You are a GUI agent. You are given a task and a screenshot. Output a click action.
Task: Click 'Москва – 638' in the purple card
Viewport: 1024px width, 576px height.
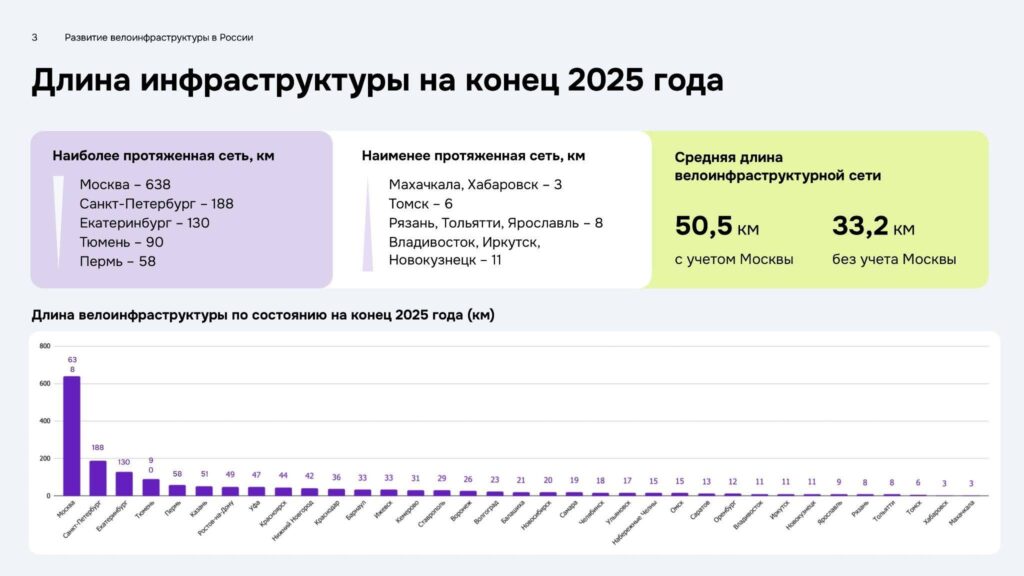[125, 184]
